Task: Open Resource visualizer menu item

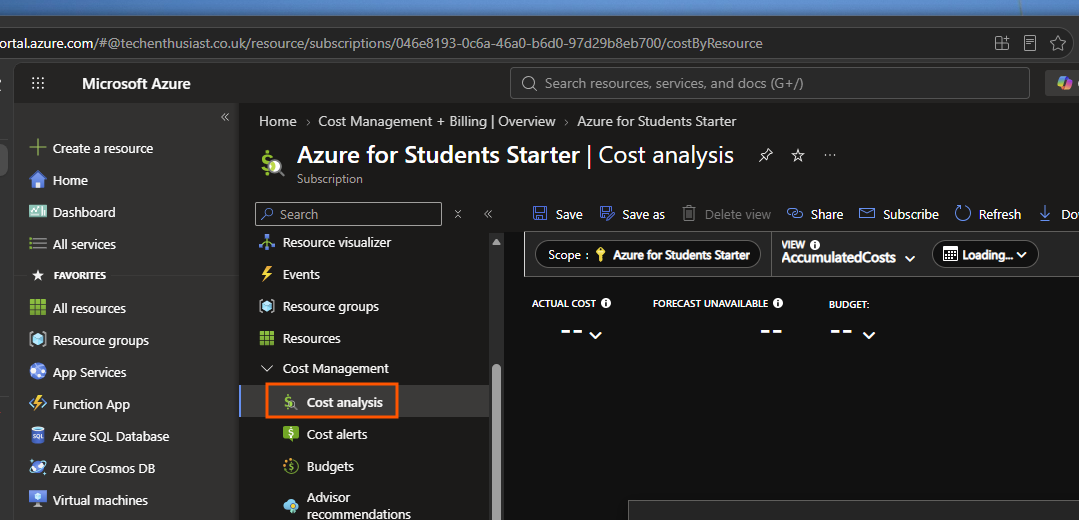Action: (325, 242)
